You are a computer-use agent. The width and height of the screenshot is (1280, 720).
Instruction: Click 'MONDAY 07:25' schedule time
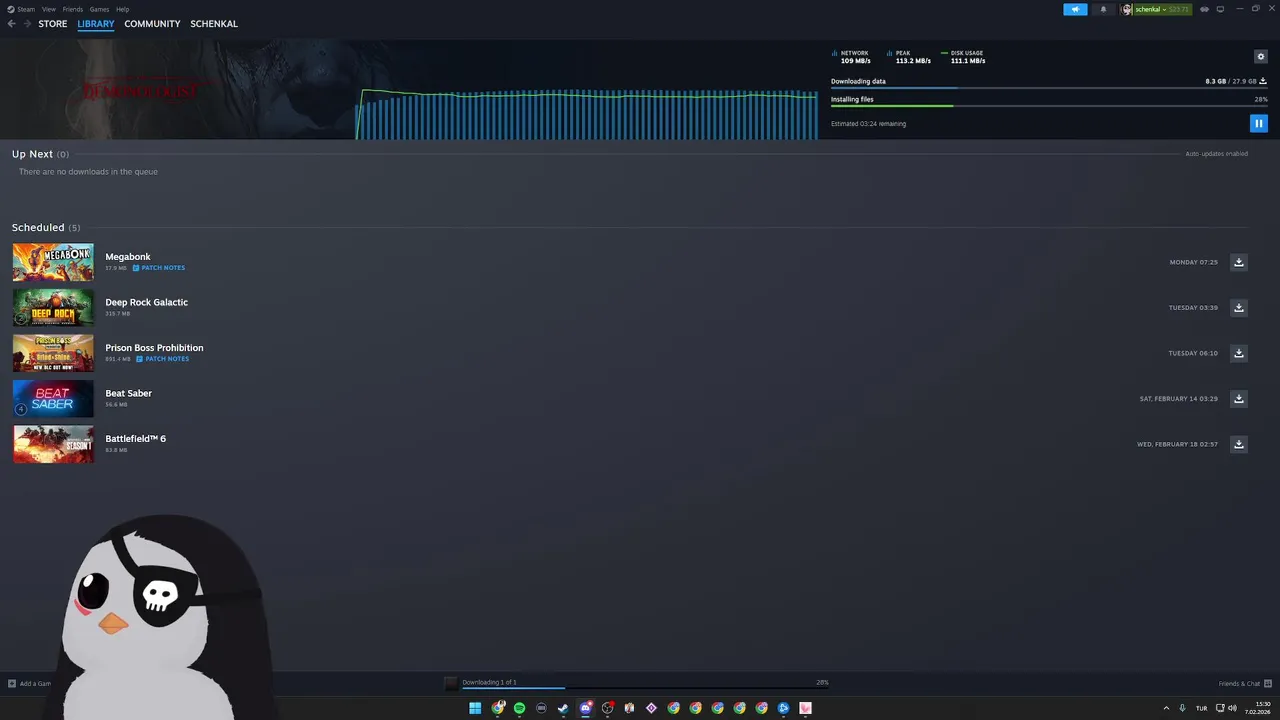pos(1193,262)
